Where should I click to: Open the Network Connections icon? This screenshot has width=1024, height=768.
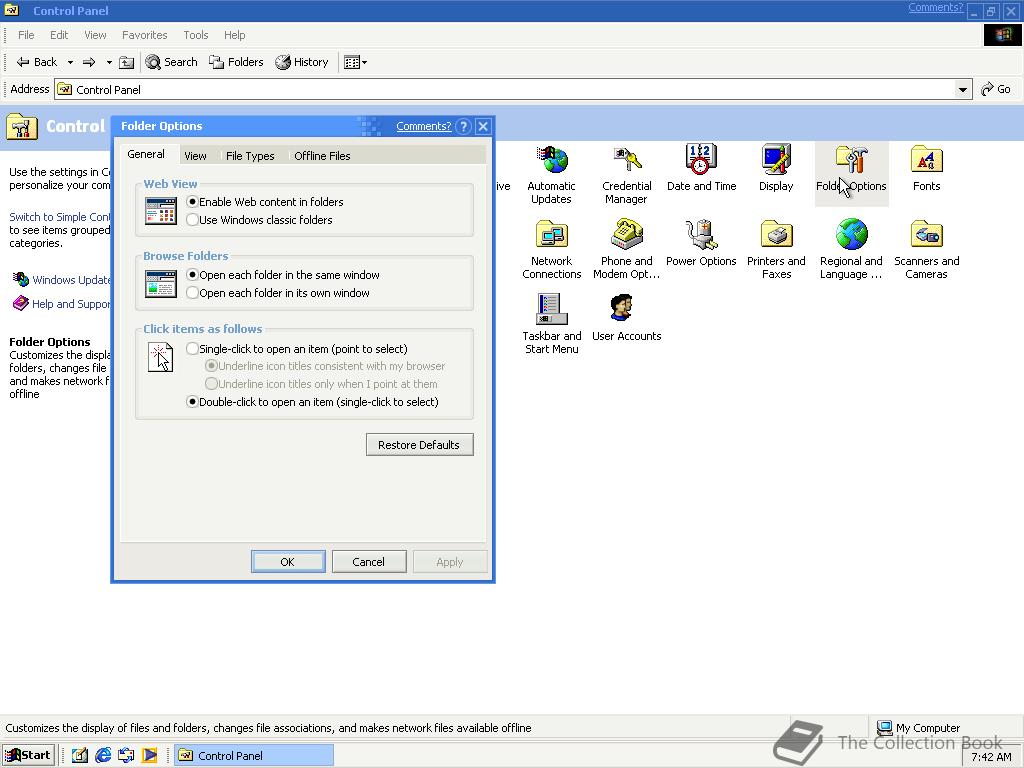[x=551, y=249]
